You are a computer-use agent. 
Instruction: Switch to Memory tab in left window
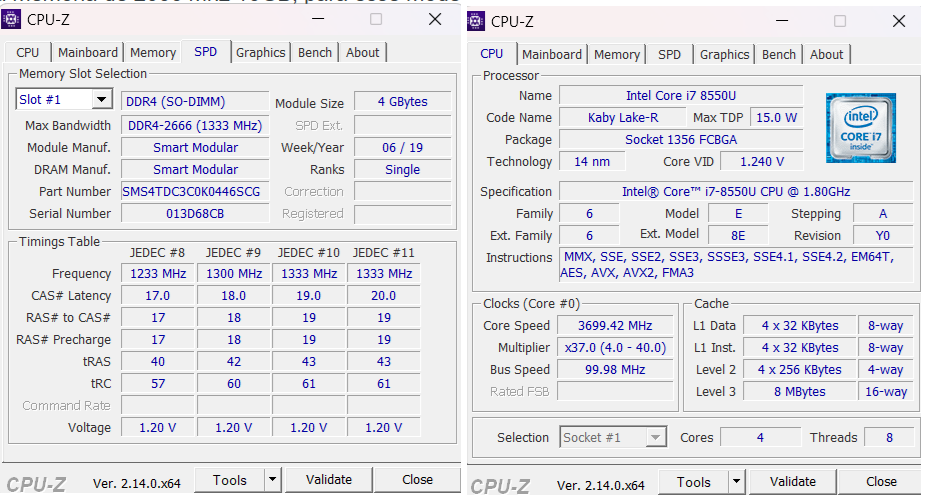pos(153,53)
